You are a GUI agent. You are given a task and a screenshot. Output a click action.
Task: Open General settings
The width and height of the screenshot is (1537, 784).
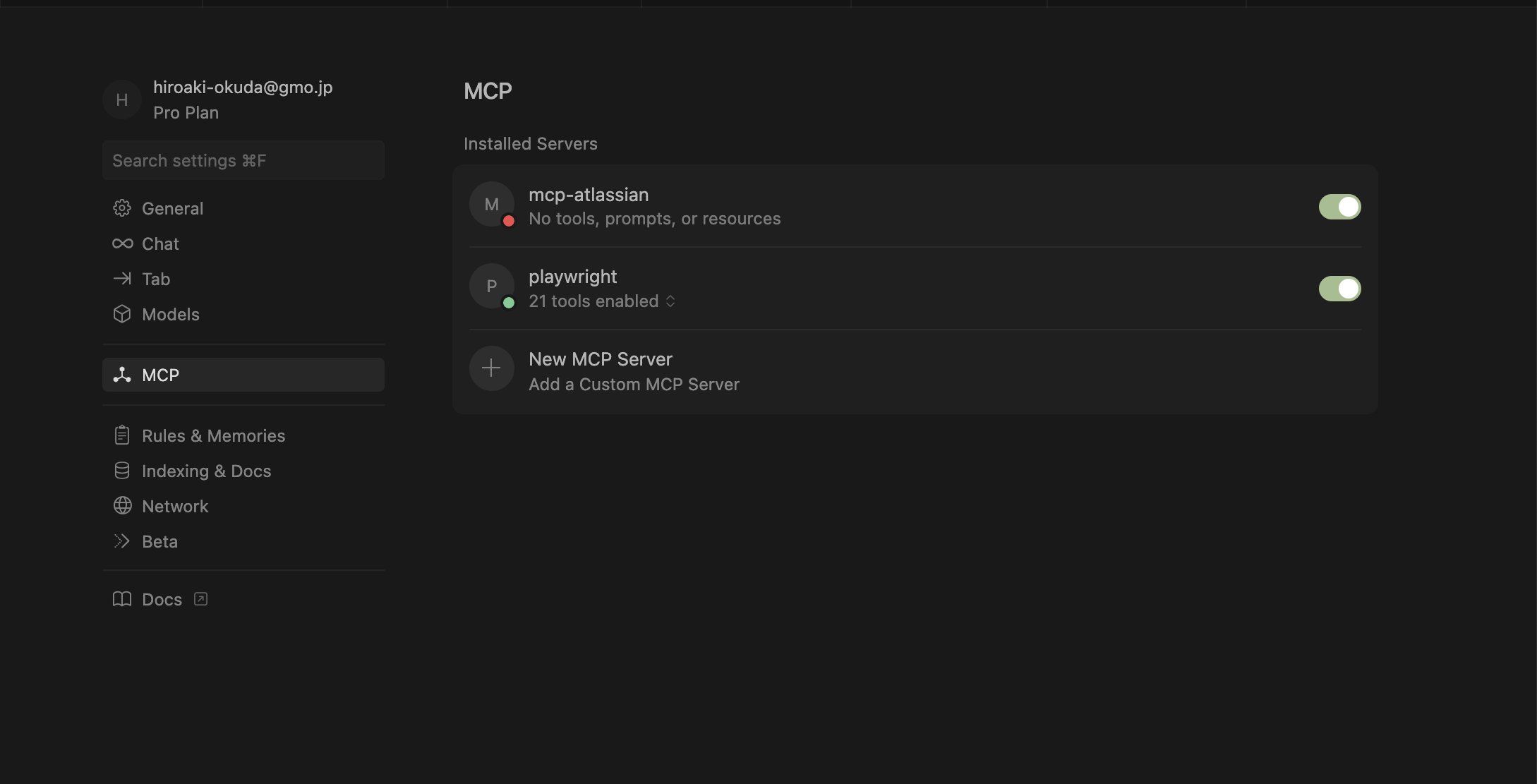[x=243, y=208]
